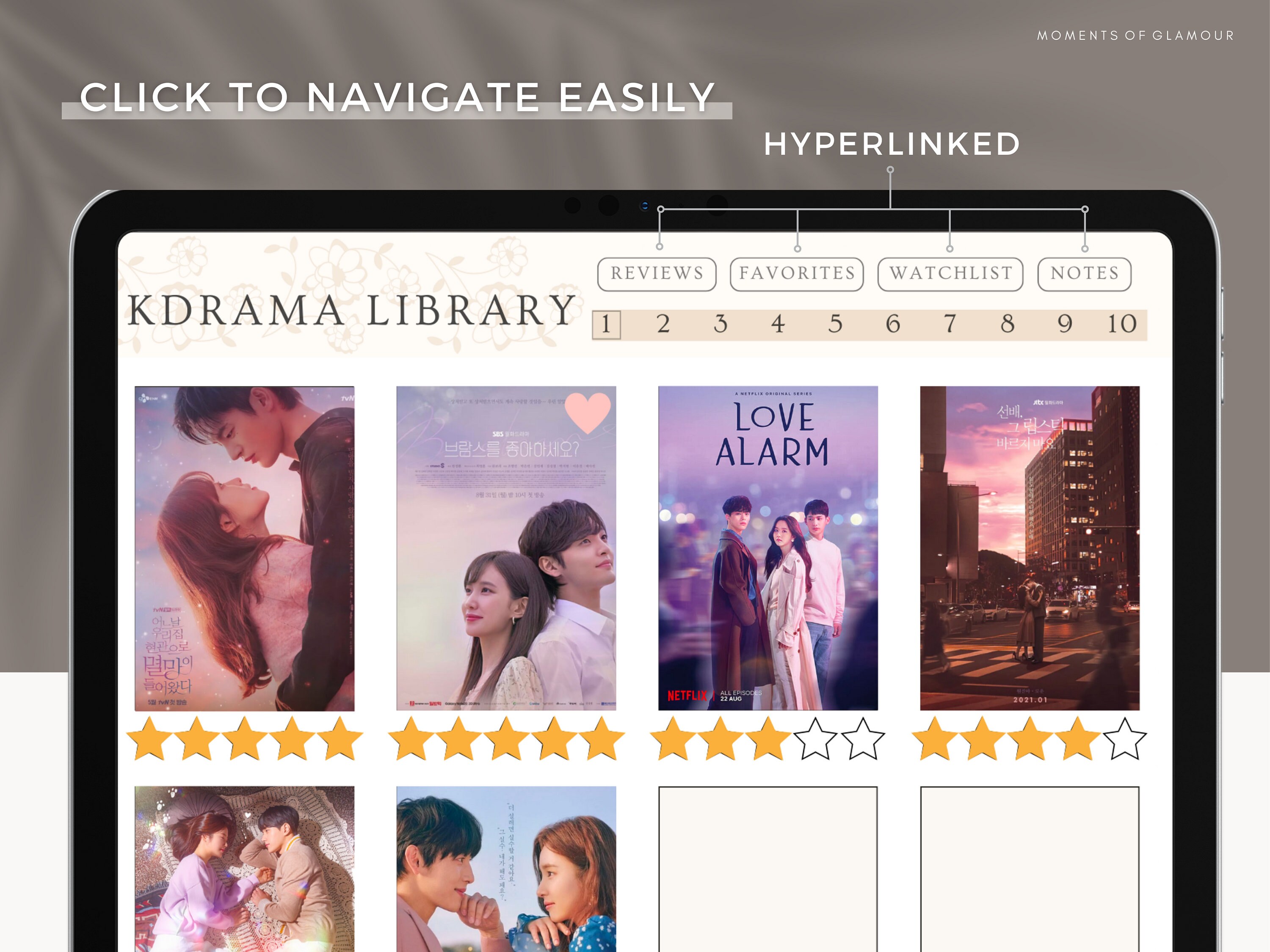Click third star under JTBC poster
The height and width of the screenshot is (952, 1270).
click(1030, 738)
